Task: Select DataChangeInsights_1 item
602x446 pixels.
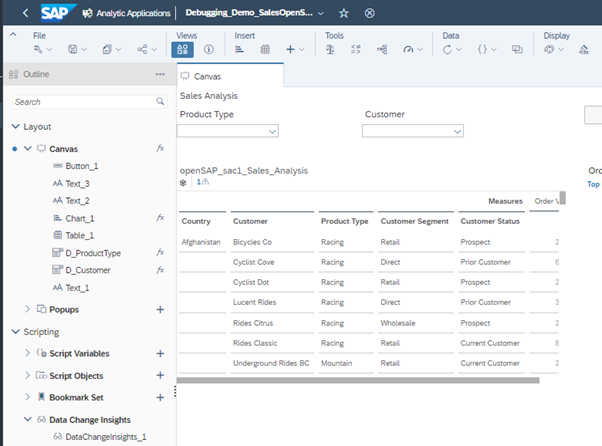Action: (106, 437)
